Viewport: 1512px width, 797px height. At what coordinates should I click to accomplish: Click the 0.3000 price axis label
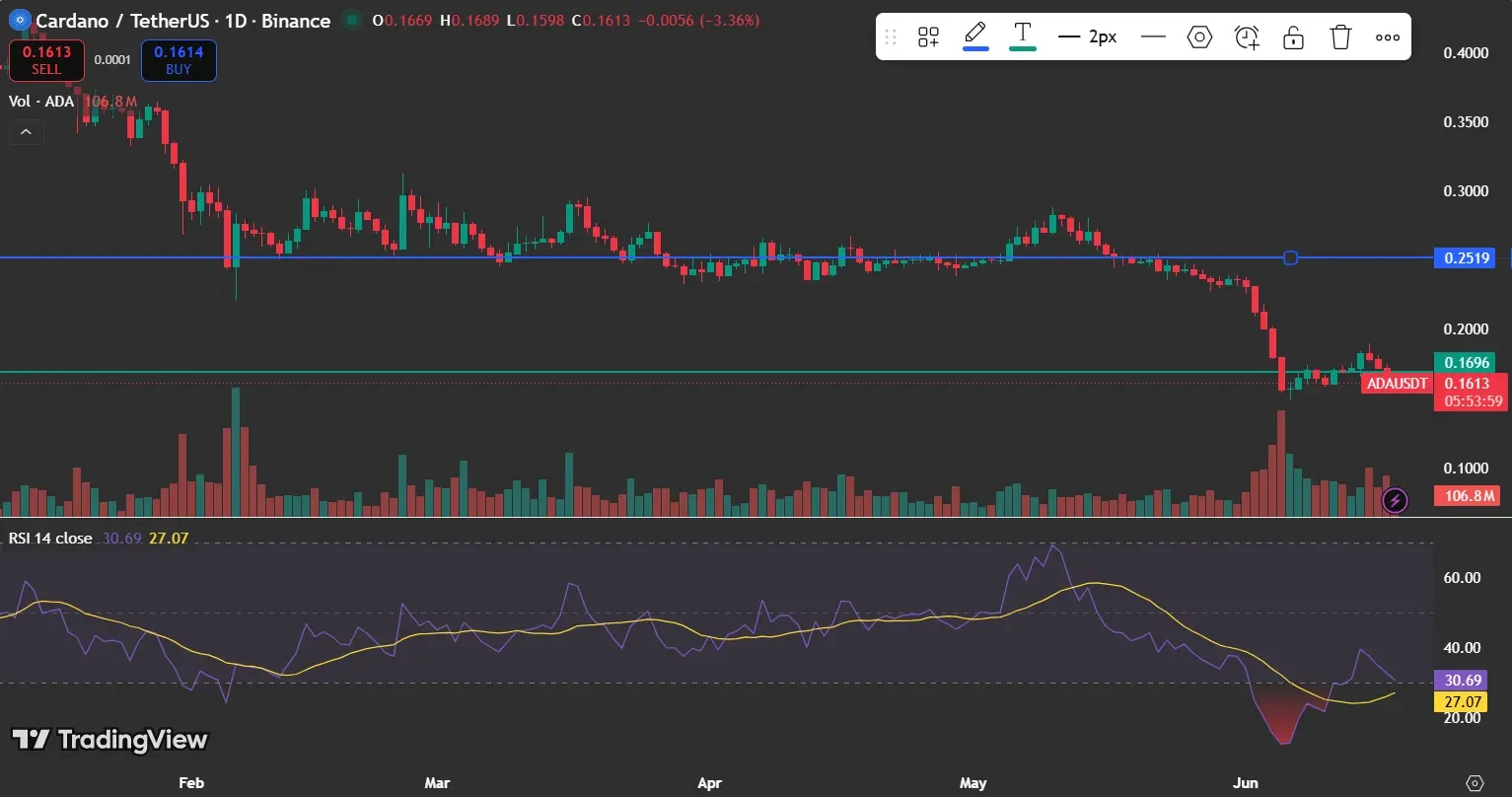pos(1466,190)
